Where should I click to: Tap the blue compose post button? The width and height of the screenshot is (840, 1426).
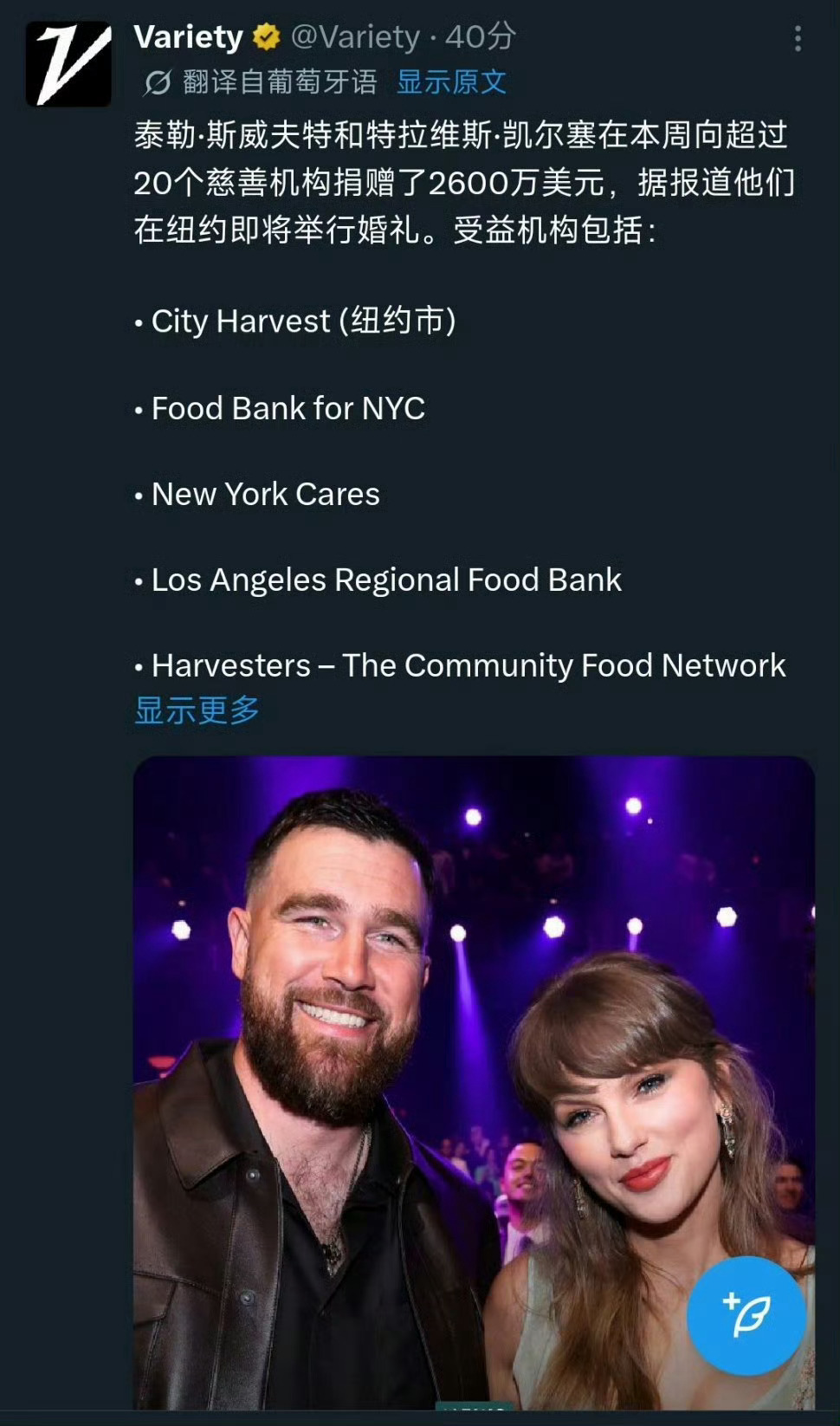click(x=746, y=1316)
